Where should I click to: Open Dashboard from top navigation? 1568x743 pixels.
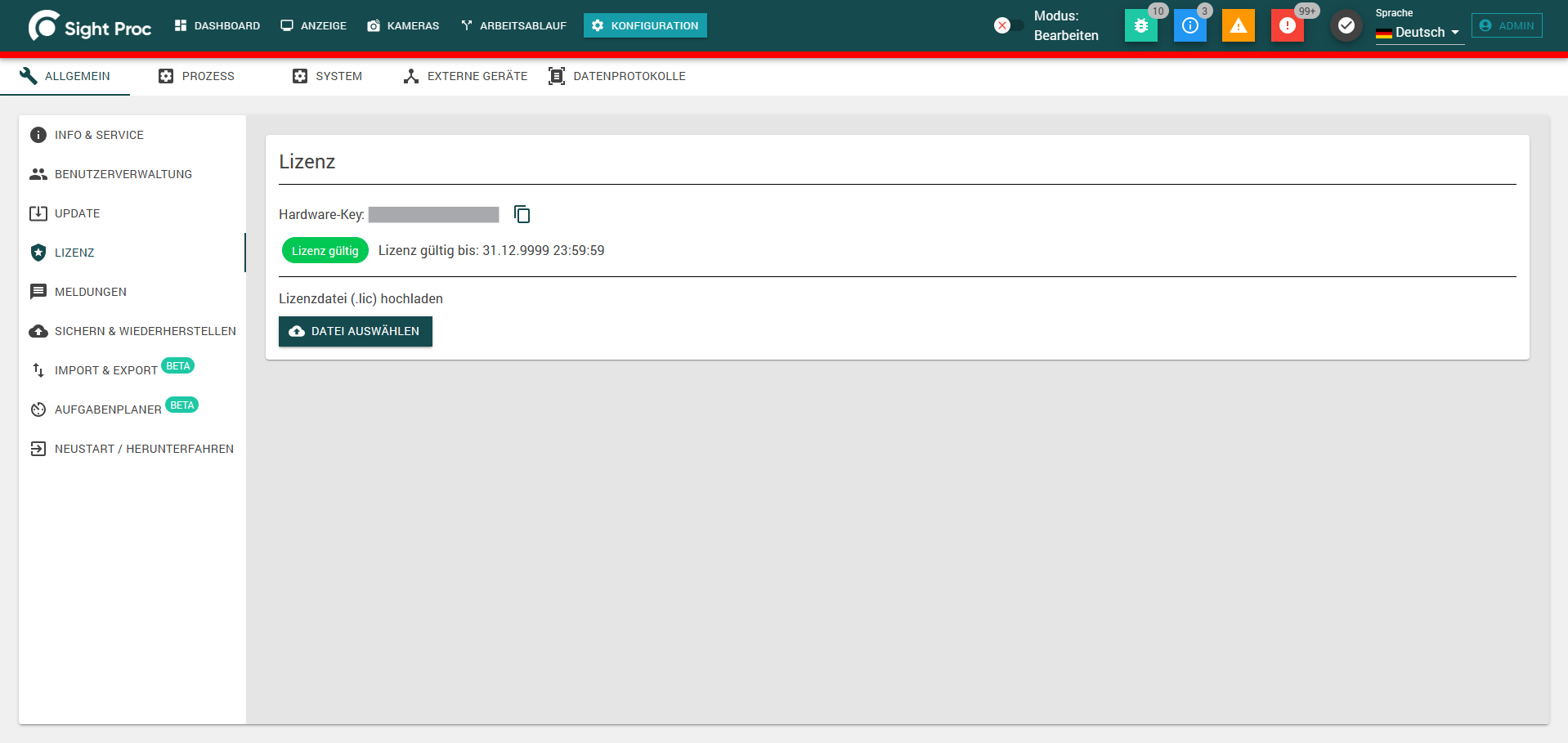pos(217,25)
